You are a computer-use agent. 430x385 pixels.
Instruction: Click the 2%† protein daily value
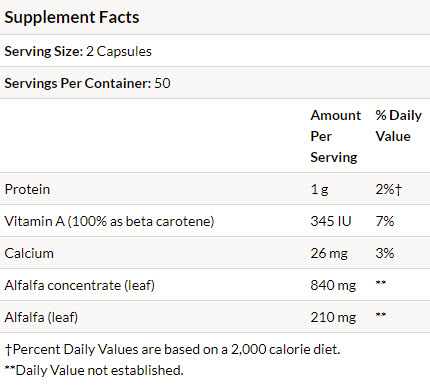coord(389,189)
